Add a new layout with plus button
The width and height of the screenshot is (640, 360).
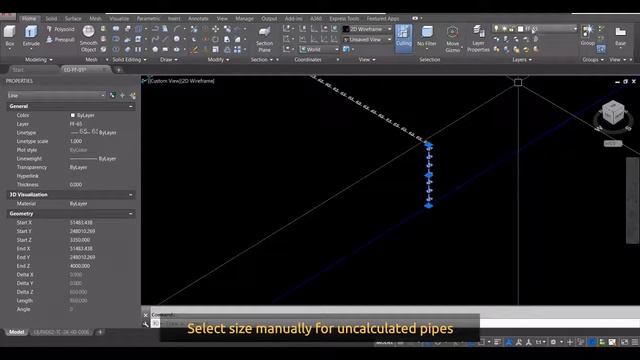pos(100,332)
